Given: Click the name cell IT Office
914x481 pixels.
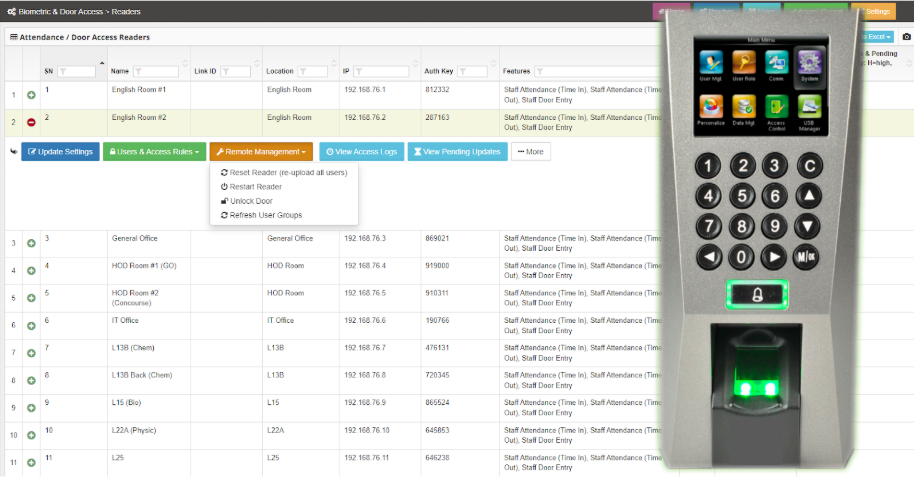Looking at the screenshot, I should pyautogui.click(x=125, y=320).
